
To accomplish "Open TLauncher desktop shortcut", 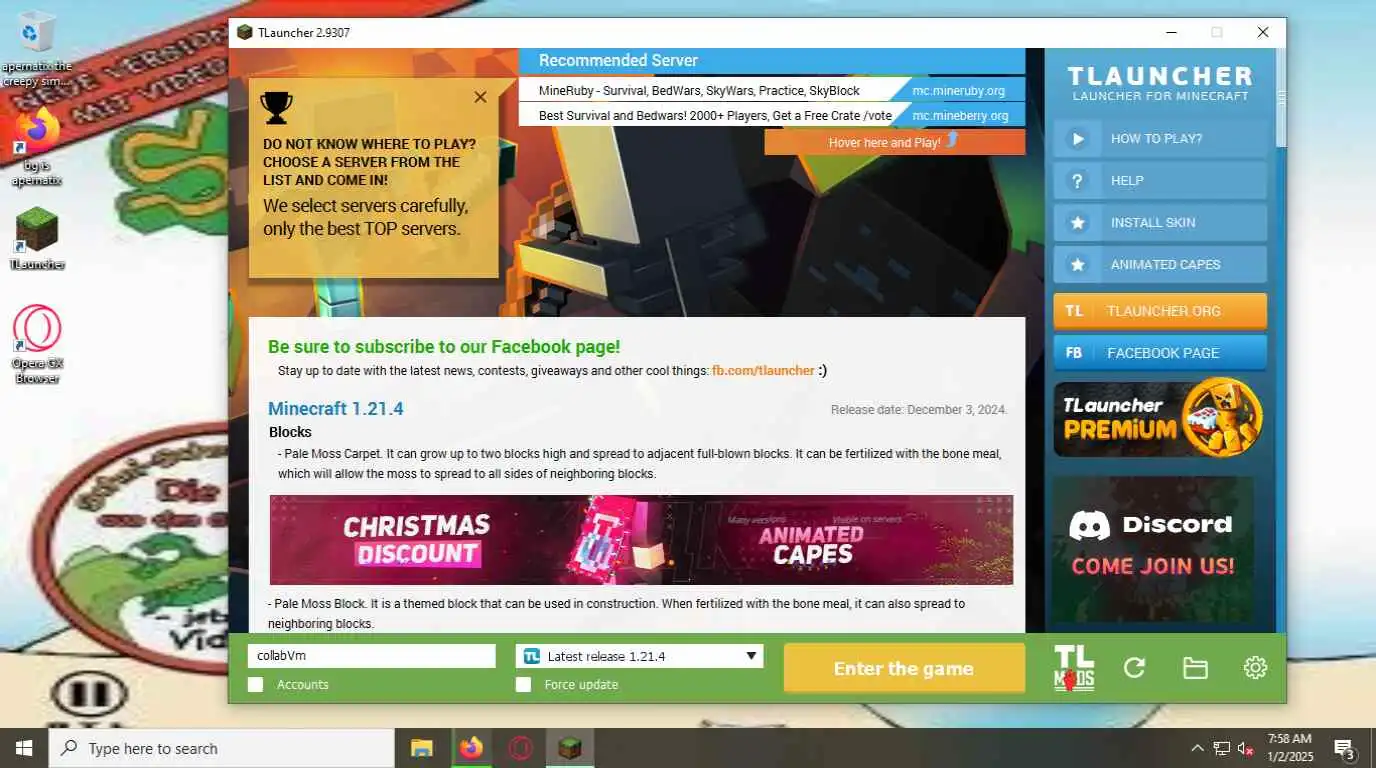I will point(37,240).
